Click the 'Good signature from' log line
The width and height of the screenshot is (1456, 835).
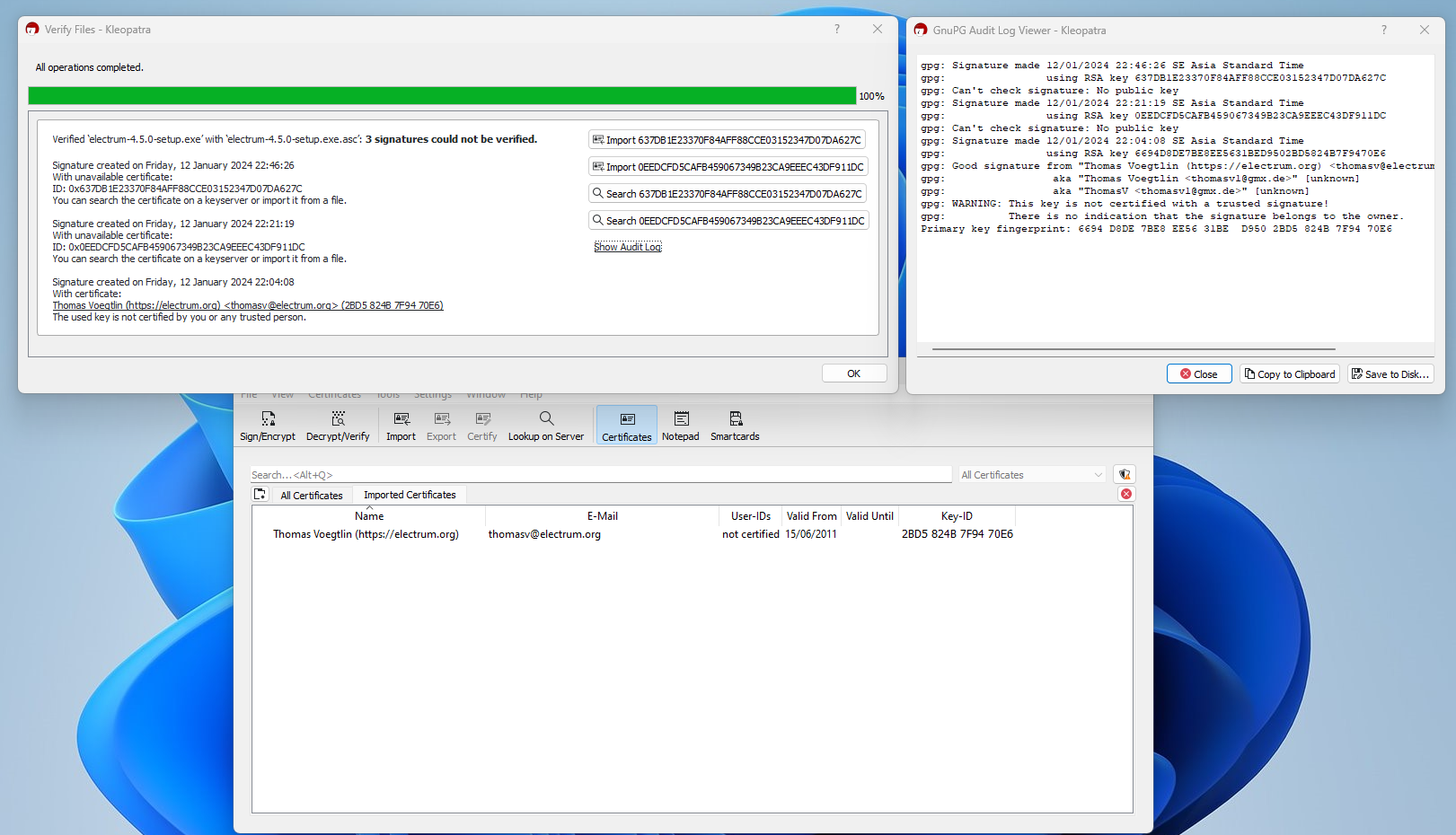(x=1178, y=166)
